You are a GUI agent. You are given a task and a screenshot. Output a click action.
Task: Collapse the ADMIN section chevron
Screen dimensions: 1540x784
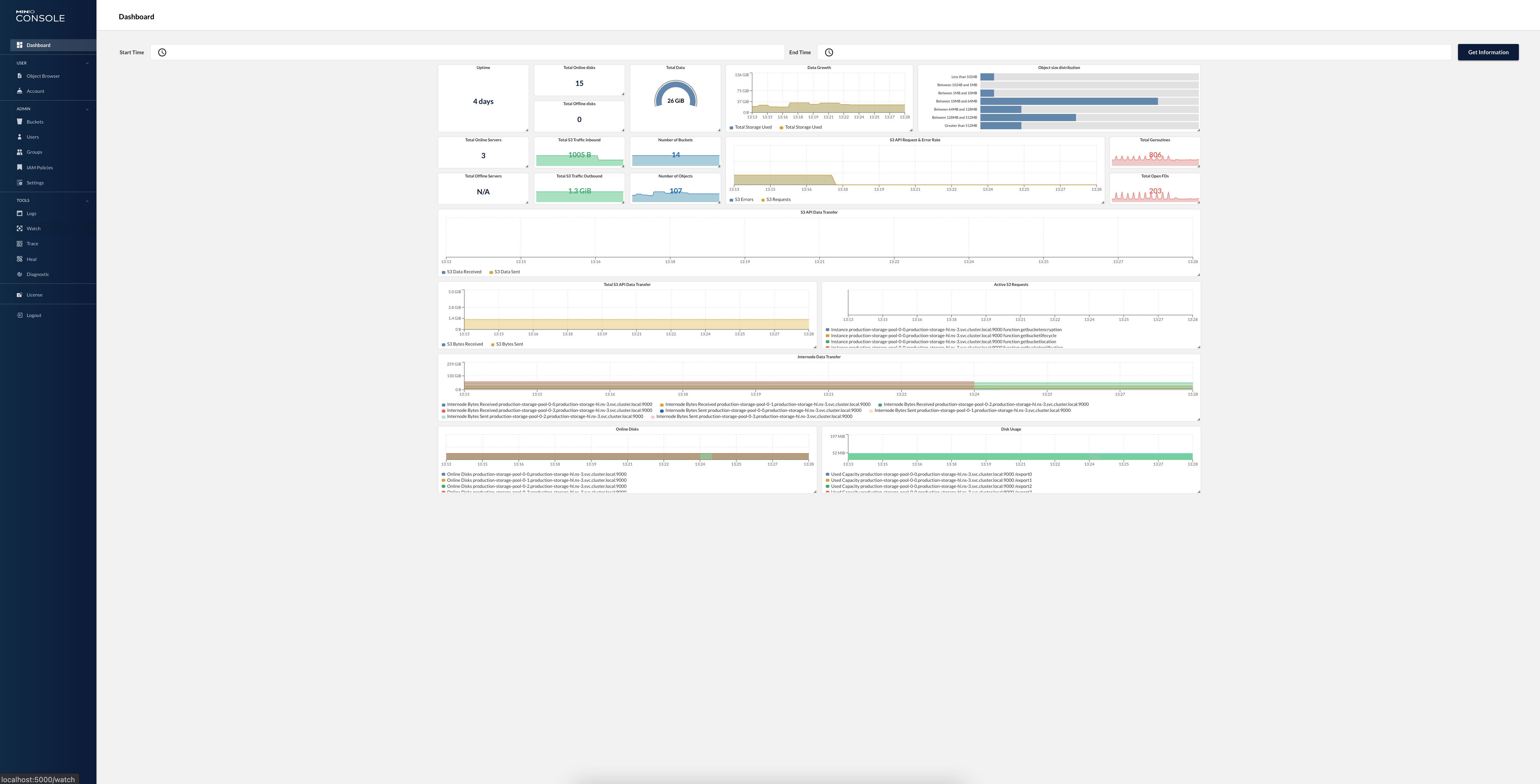point(87,109)
